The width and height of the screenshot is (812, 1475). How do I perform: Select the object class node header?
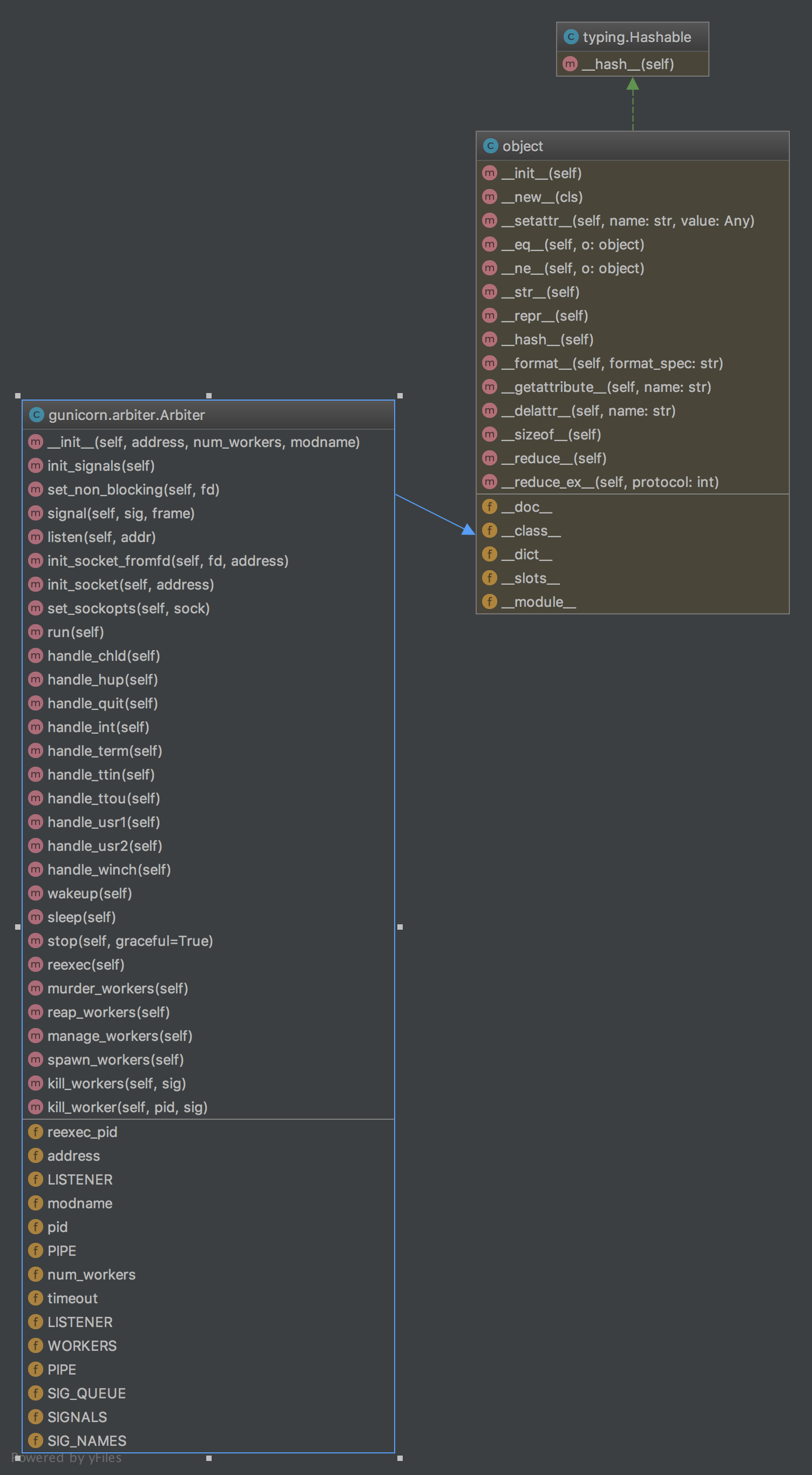pyautogui.click(x=633, y=146)
